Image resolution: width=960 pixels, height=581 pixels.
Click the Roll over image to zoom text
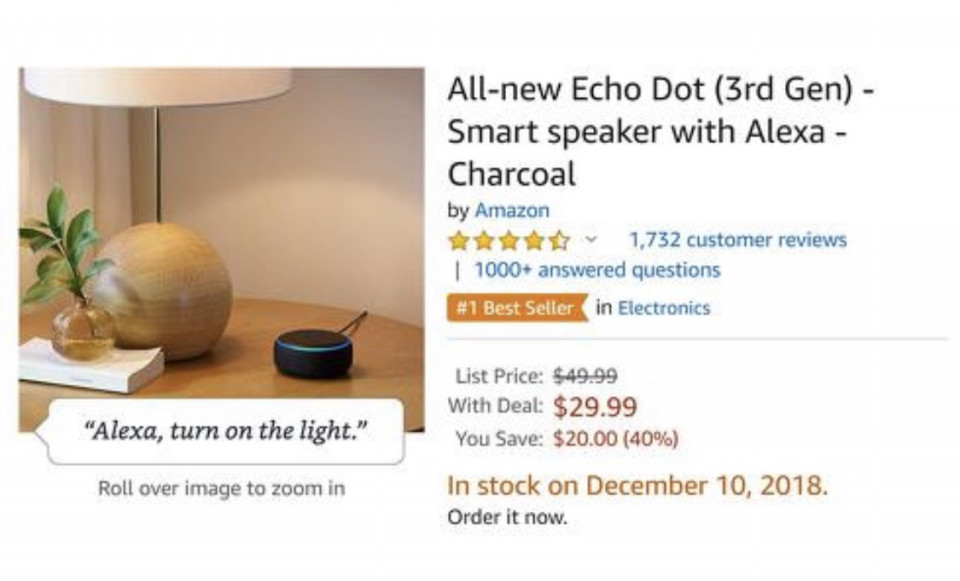tap(222, 489)
